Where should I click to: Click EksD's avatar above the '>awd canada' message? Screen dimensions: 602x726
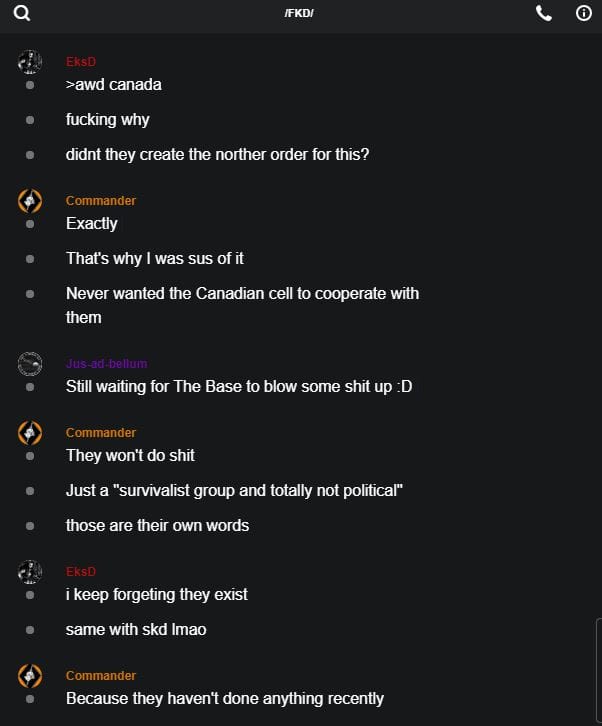point(30,62)
